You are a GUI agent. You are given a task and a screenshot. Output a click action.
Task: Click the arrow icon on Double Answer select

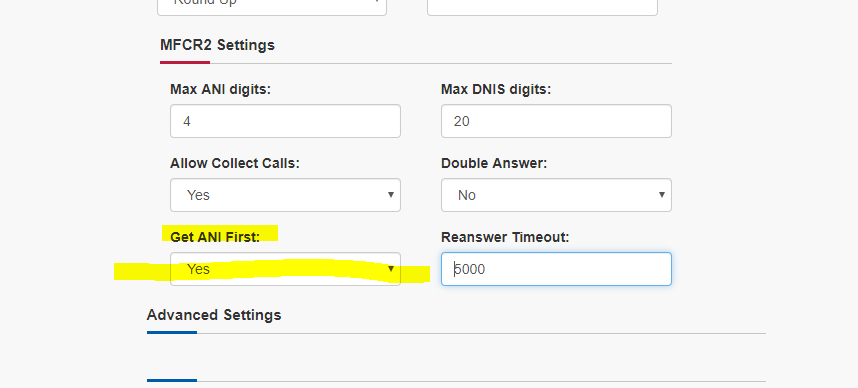[662, 195]
